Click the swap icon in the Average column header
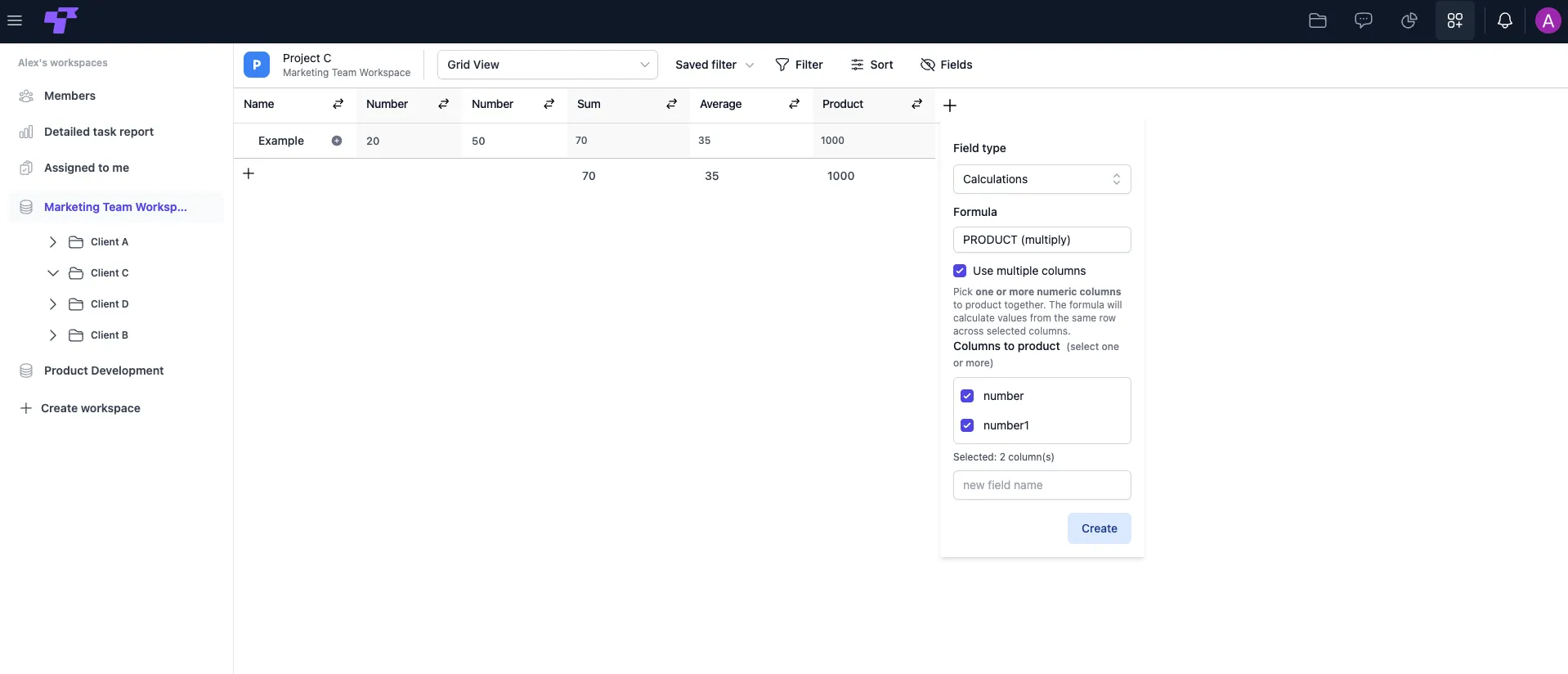The height and width of the screenshot is (674, 1568). pos(794,104)
